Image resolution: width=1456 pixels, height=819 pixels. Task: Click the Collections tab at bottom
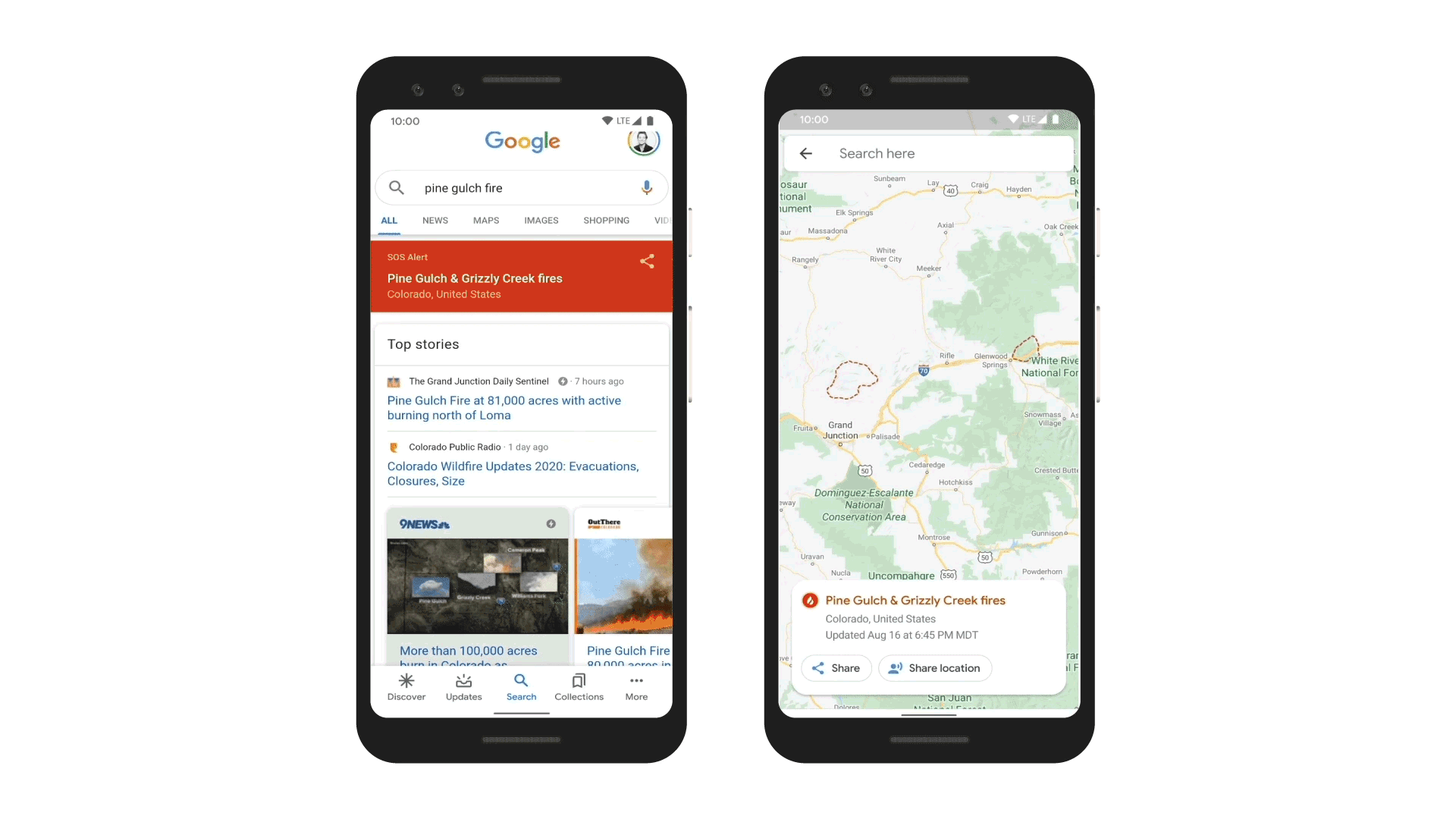click(578, 688)
